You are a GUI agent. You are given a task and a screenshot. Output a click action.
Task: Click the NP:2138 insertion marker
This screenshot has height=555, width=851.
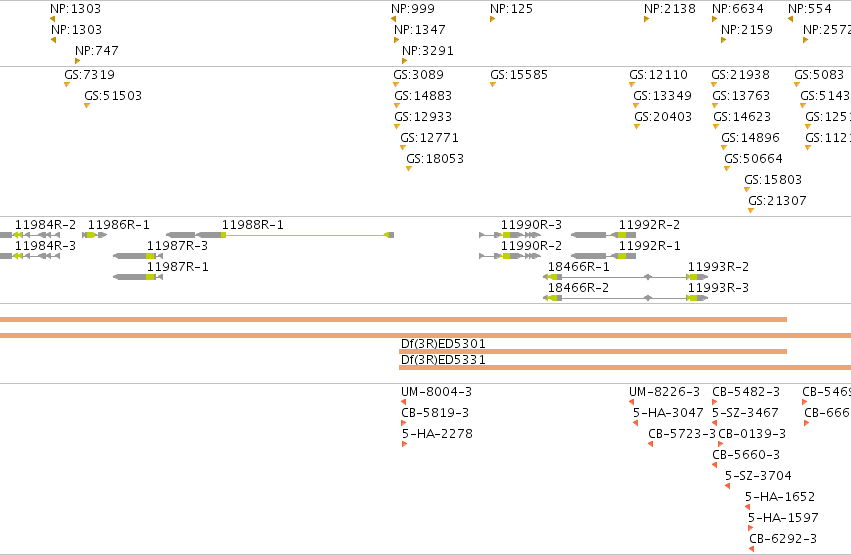click(646, 19)
